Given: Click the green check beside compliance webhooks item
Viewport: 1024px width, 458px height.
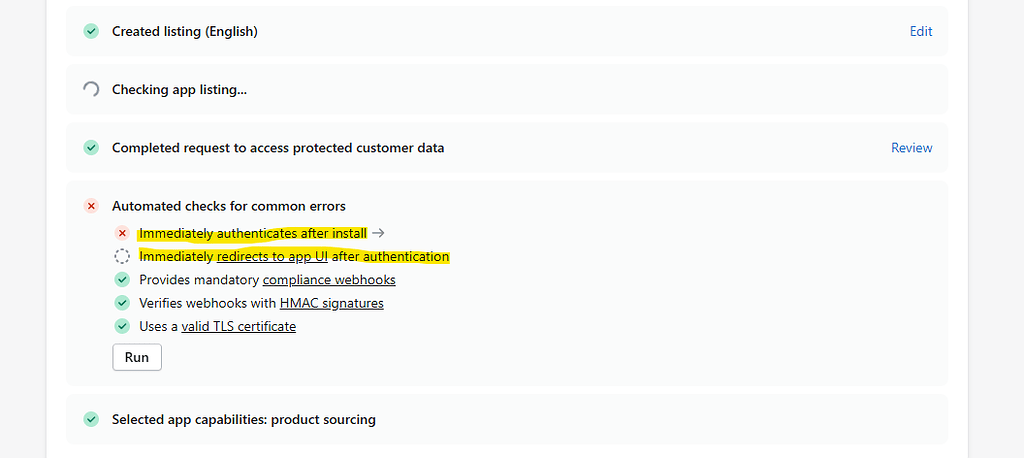Looking at the screenshot, I should pos(122,280).
